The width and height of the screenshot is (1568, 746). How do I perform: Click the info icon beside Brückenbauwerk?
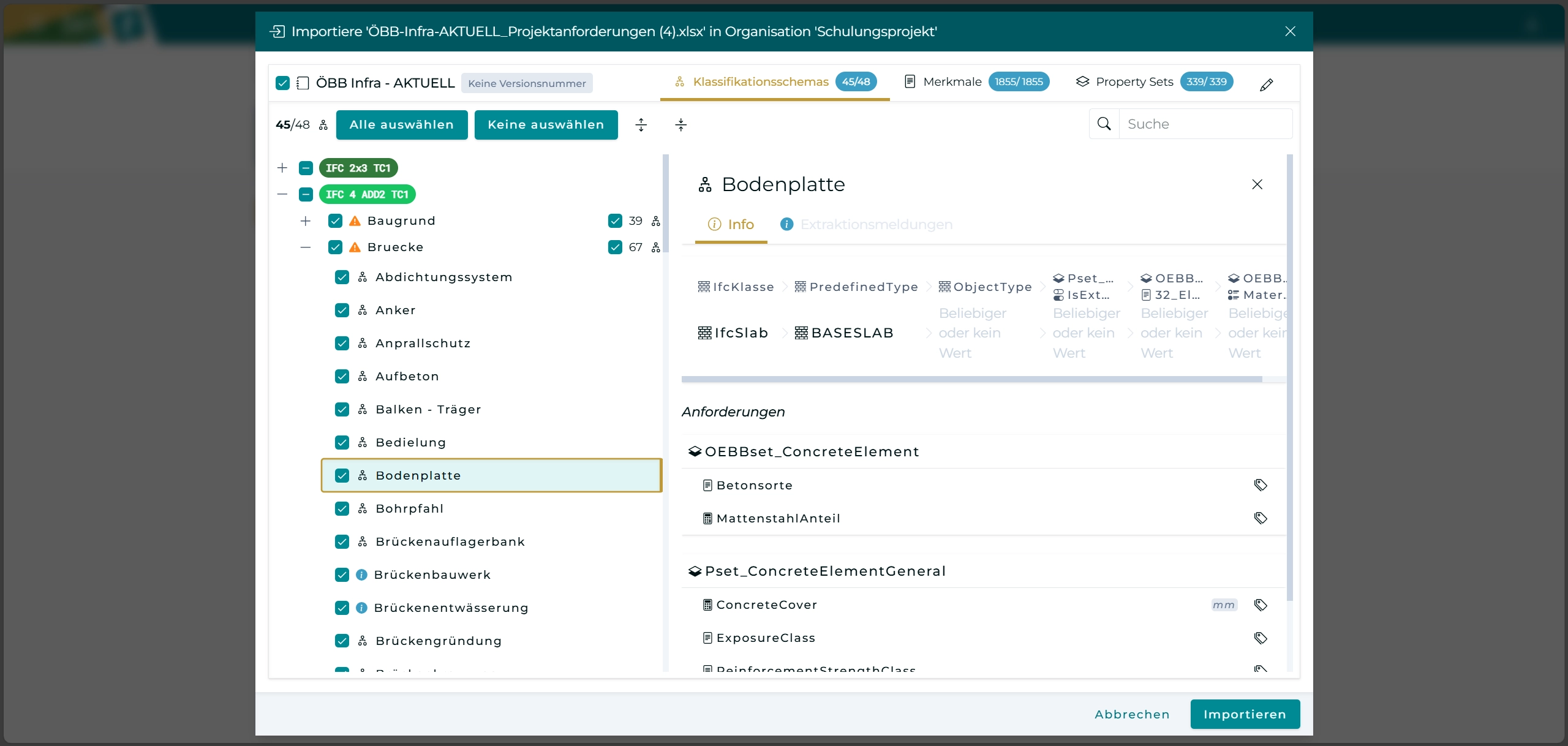point(361,575)
